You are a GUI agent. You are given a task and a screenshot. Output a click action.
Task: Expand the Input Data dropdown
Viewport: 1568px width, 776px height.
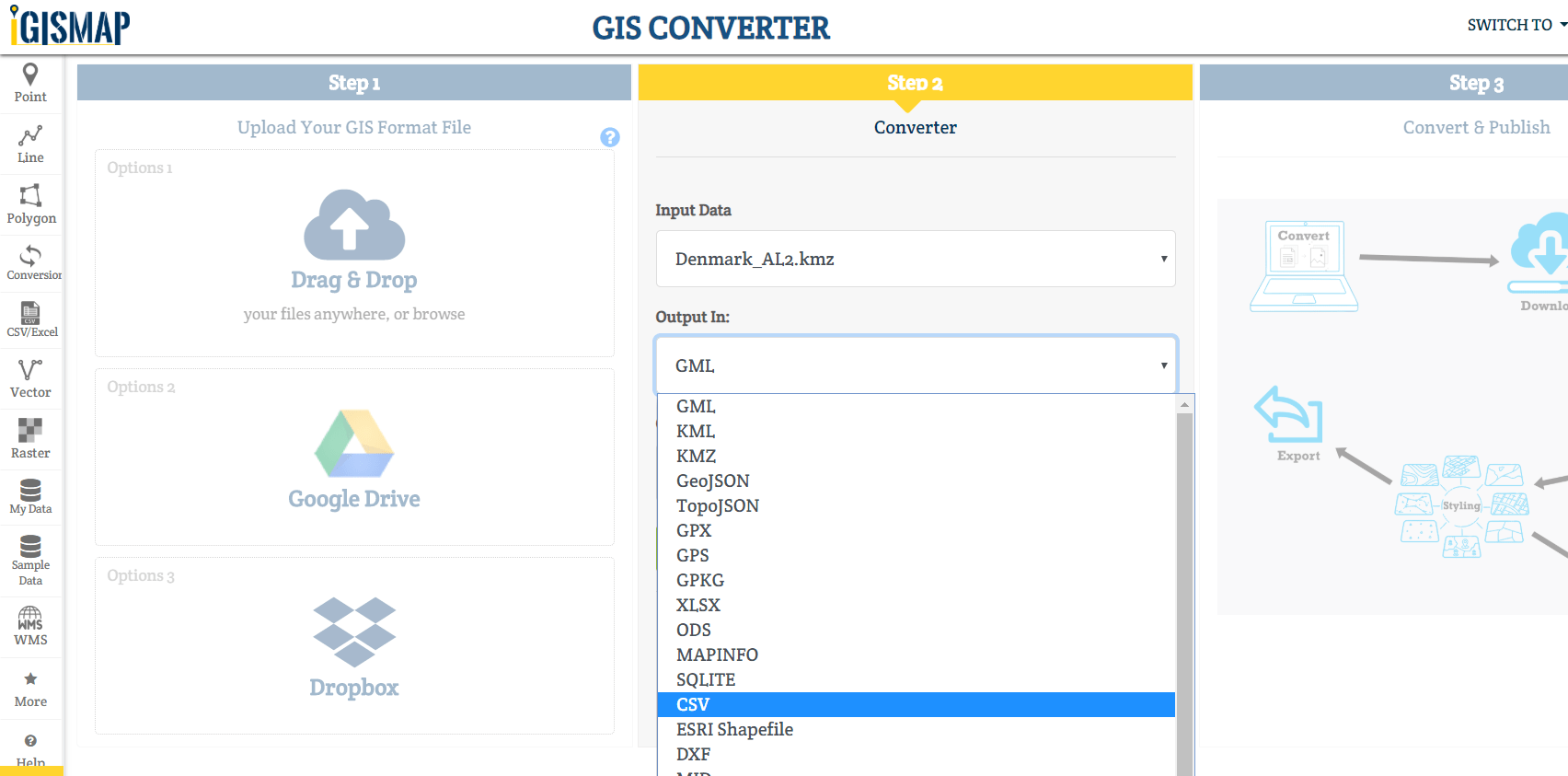pyautogui.click(x=915, y=259)
